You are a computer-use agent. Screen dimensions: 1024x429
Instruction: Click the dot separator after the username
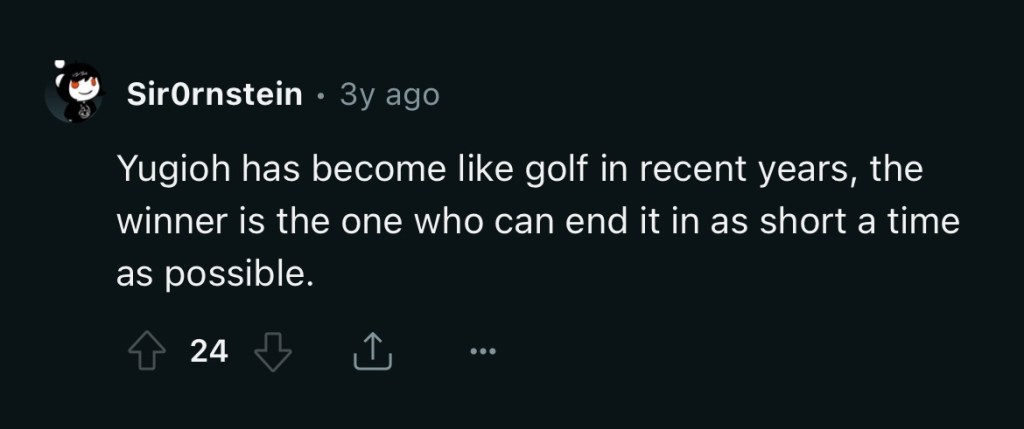[320, 96]
